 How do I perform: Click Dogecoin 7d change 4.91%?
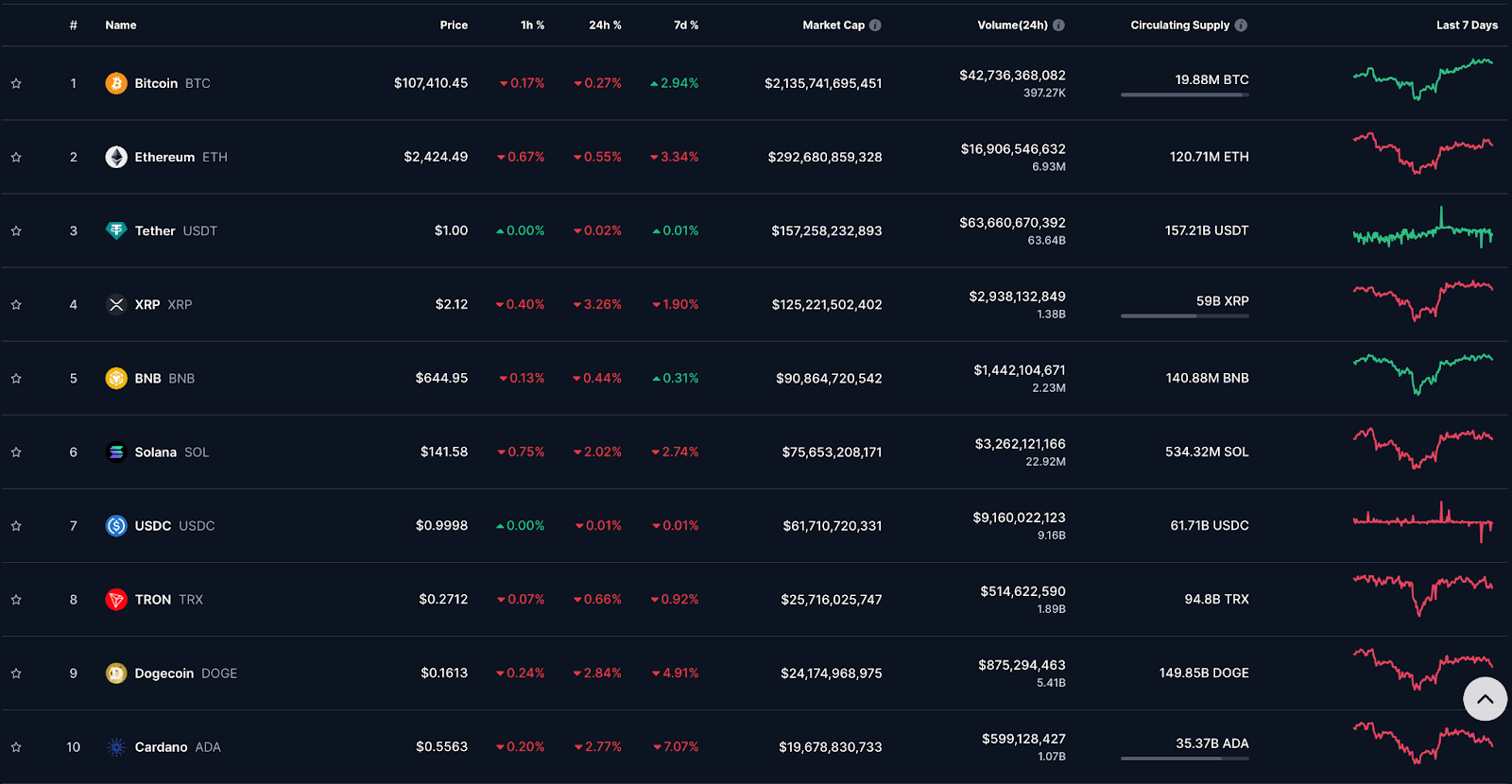(676, 673)
